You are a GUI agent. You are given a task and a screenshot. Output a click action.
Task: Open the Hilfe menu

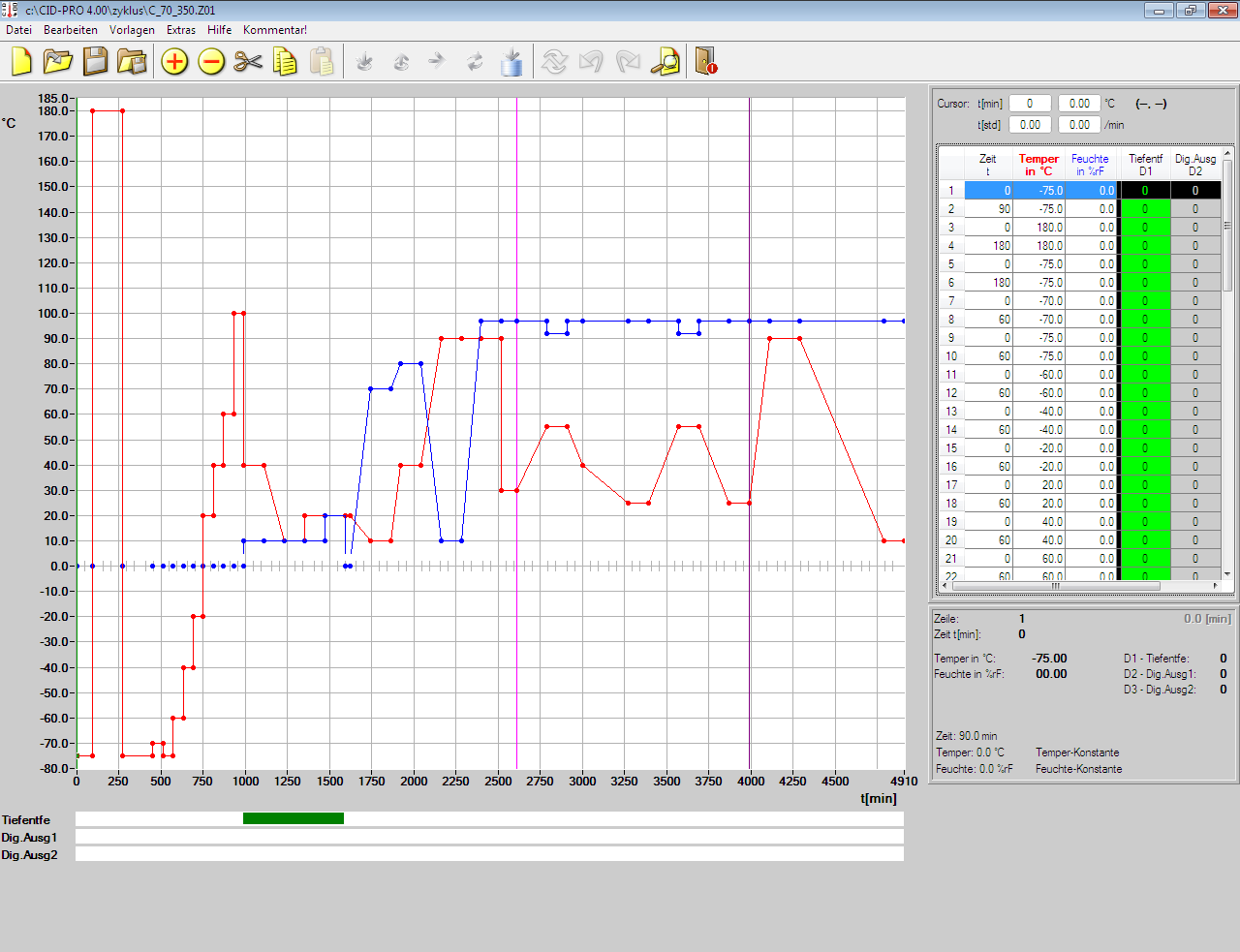click(220, 30)
